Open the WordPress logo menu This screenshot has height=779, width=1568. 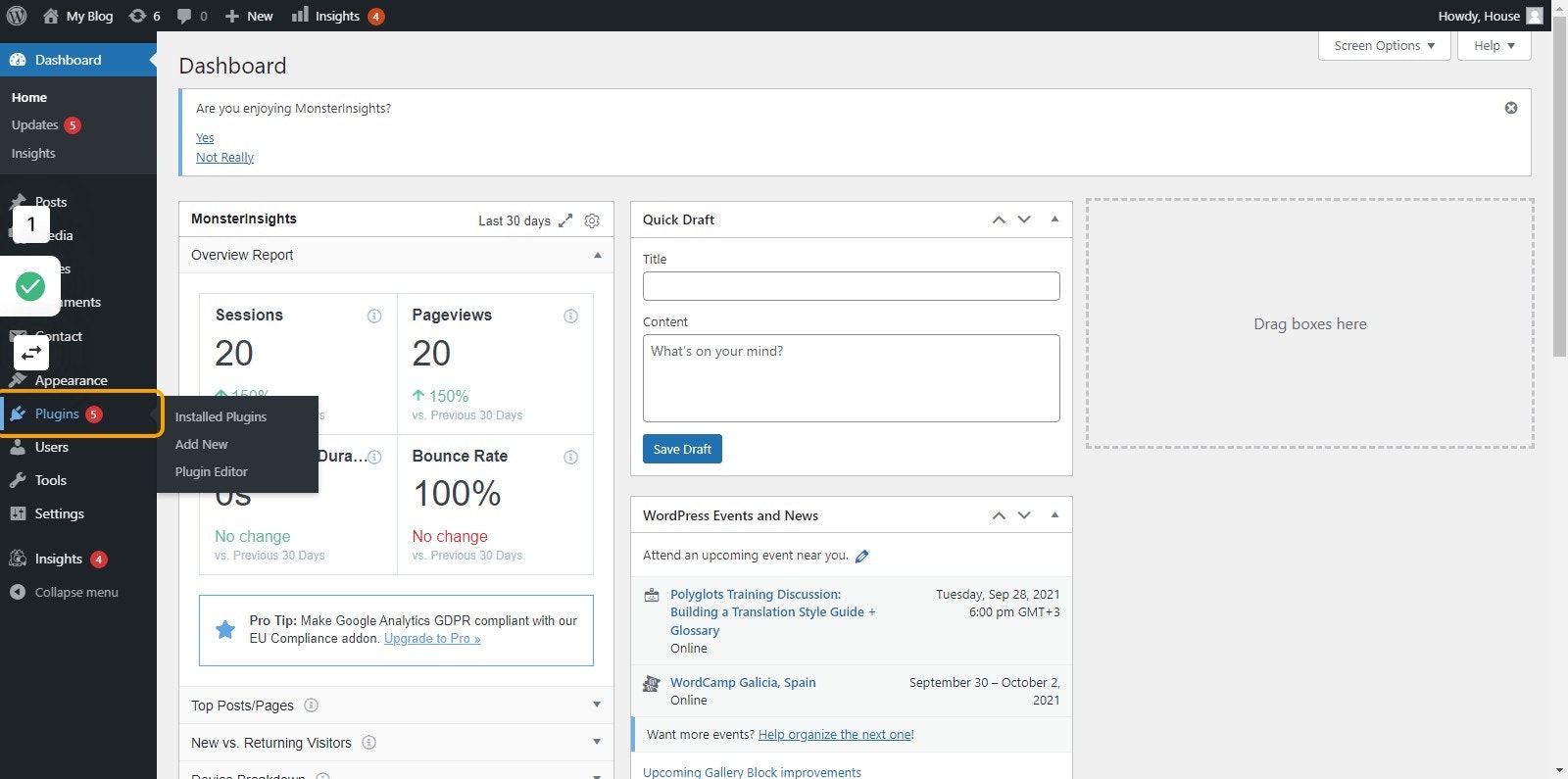[x=17, y=16]
